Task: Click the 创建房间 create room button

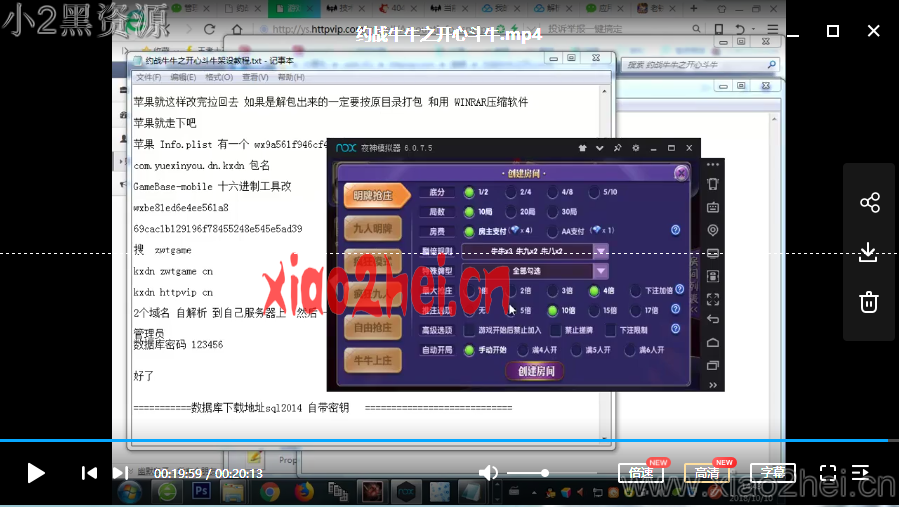Action: point(536,371)
